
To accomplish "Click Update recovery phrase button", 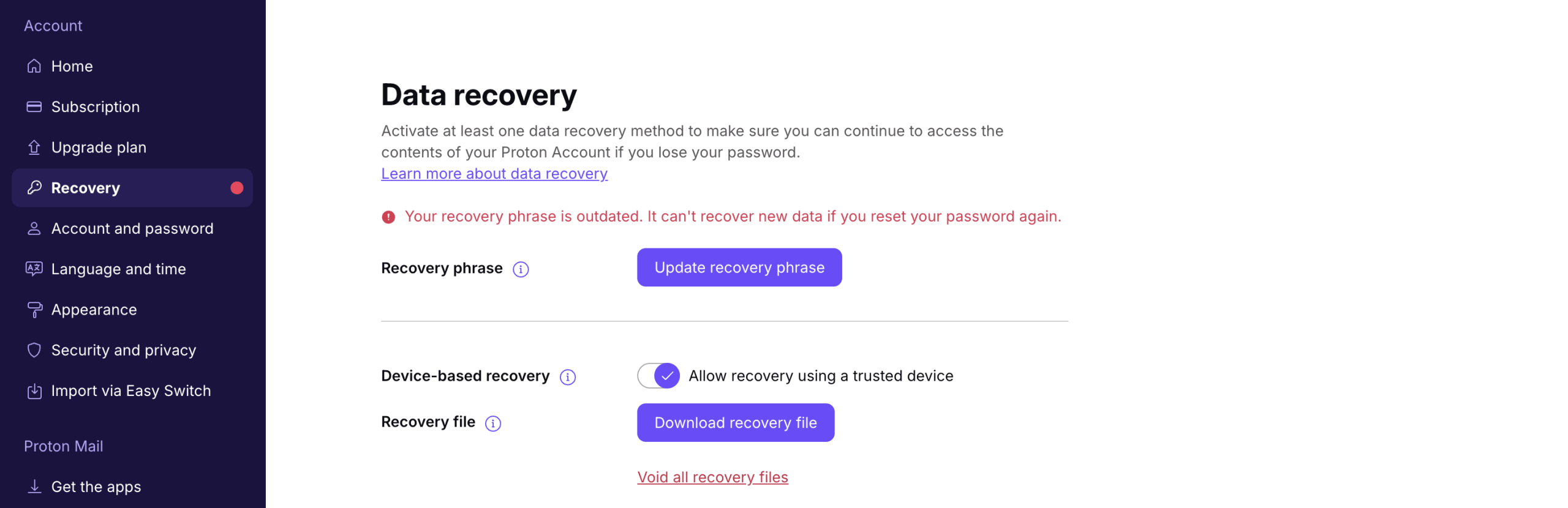I will point(739,267).
